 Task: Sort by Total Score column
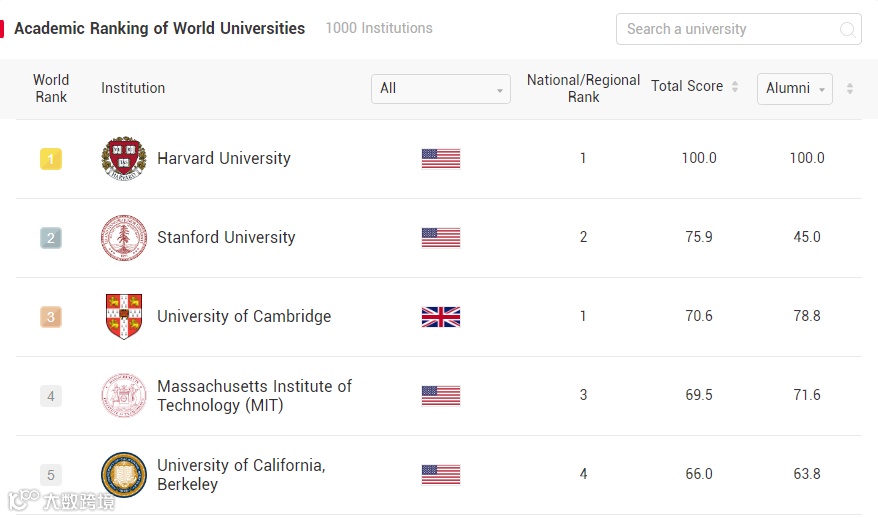point(735,87)
